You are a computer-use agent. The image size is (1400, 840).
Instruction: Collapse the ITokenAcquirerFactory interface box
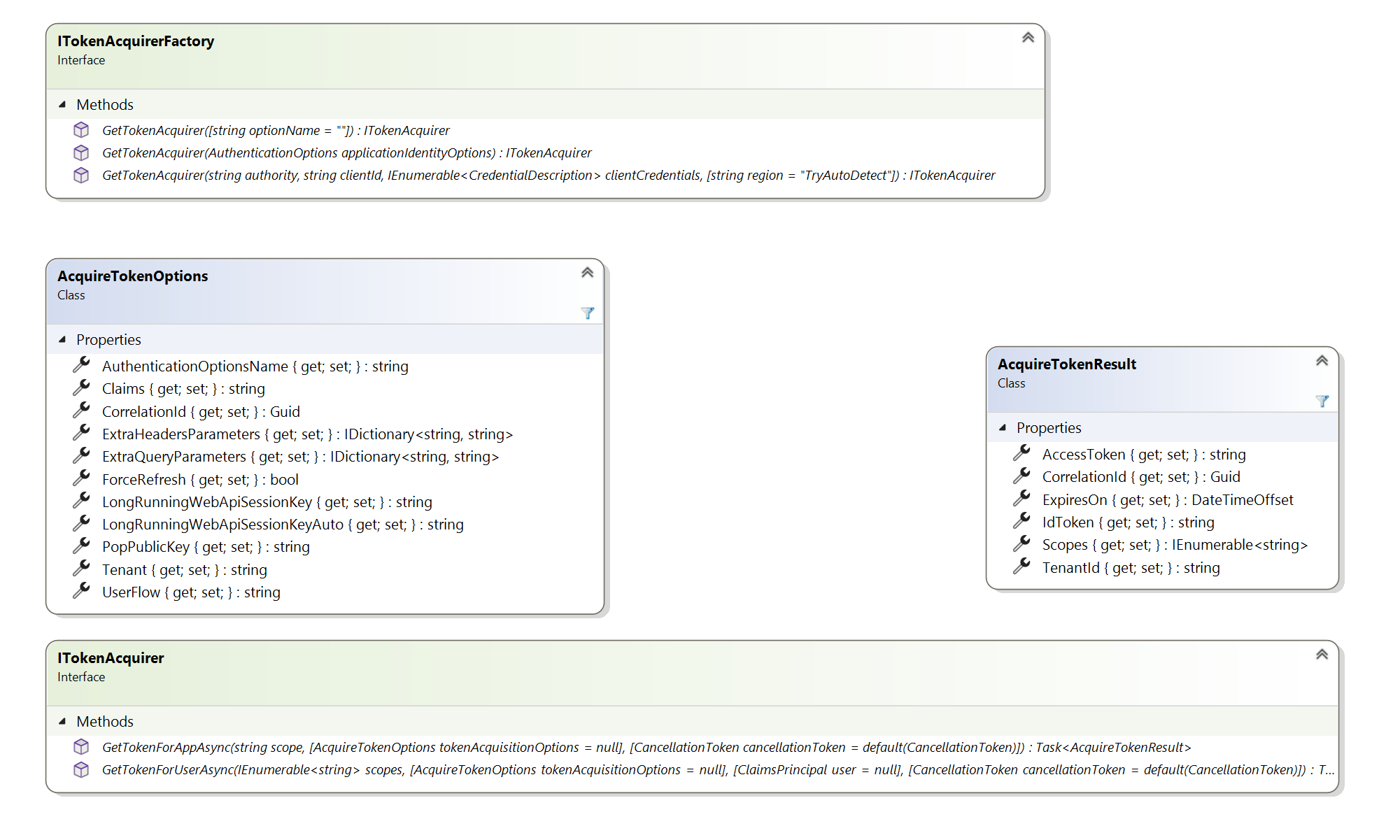click(1028, 38)
